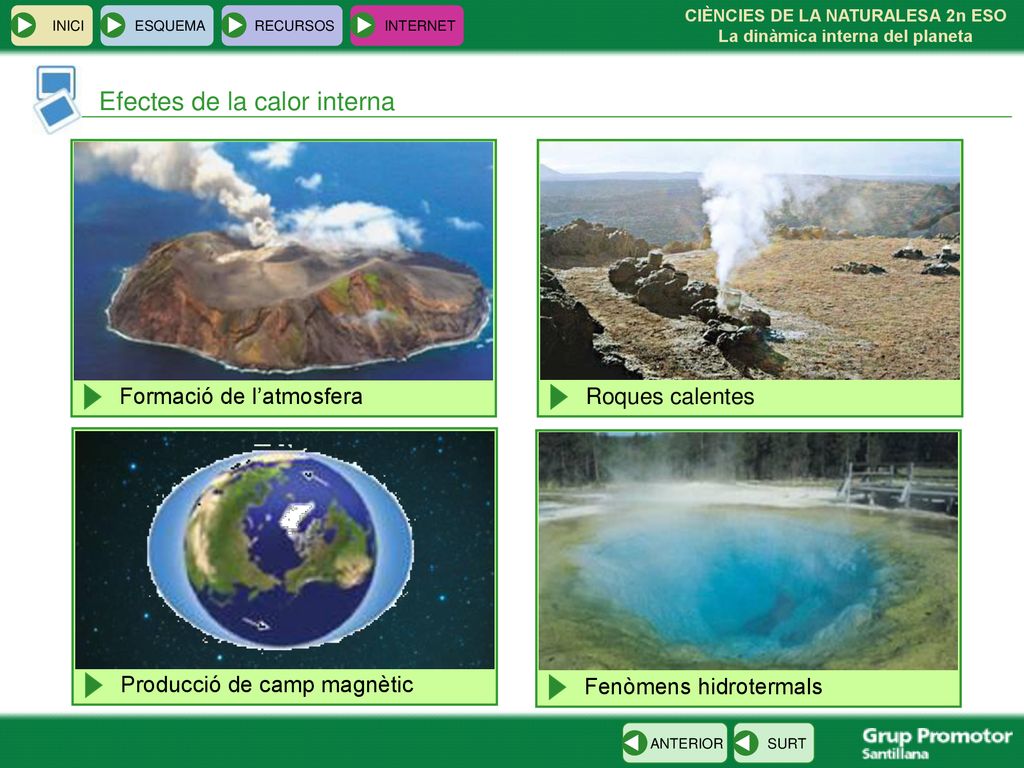Click the green play icon beside ESQUEMA

pos(114,25)
